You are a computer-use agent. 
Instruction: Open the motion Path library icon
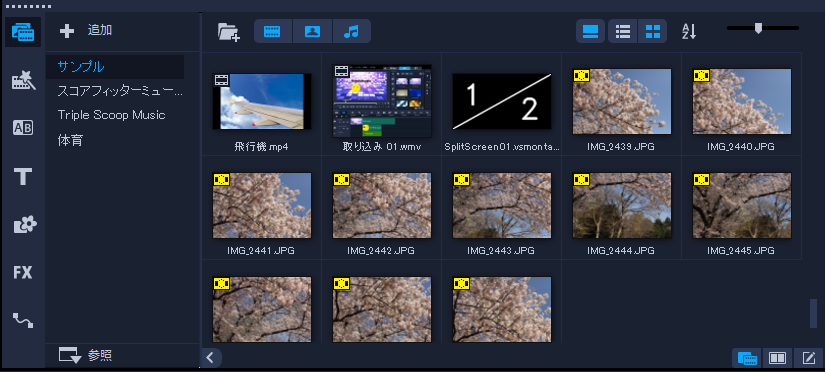23,320
